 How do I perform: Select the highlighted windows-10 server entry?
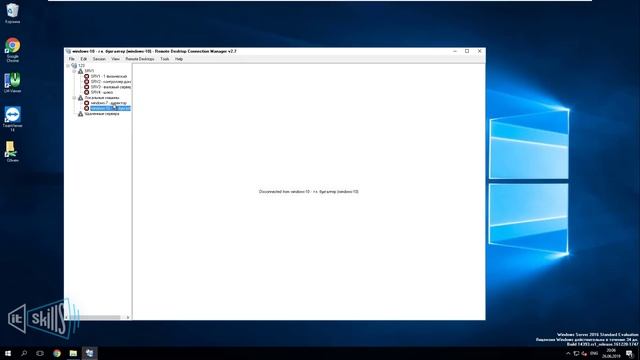tap(111, 109)
